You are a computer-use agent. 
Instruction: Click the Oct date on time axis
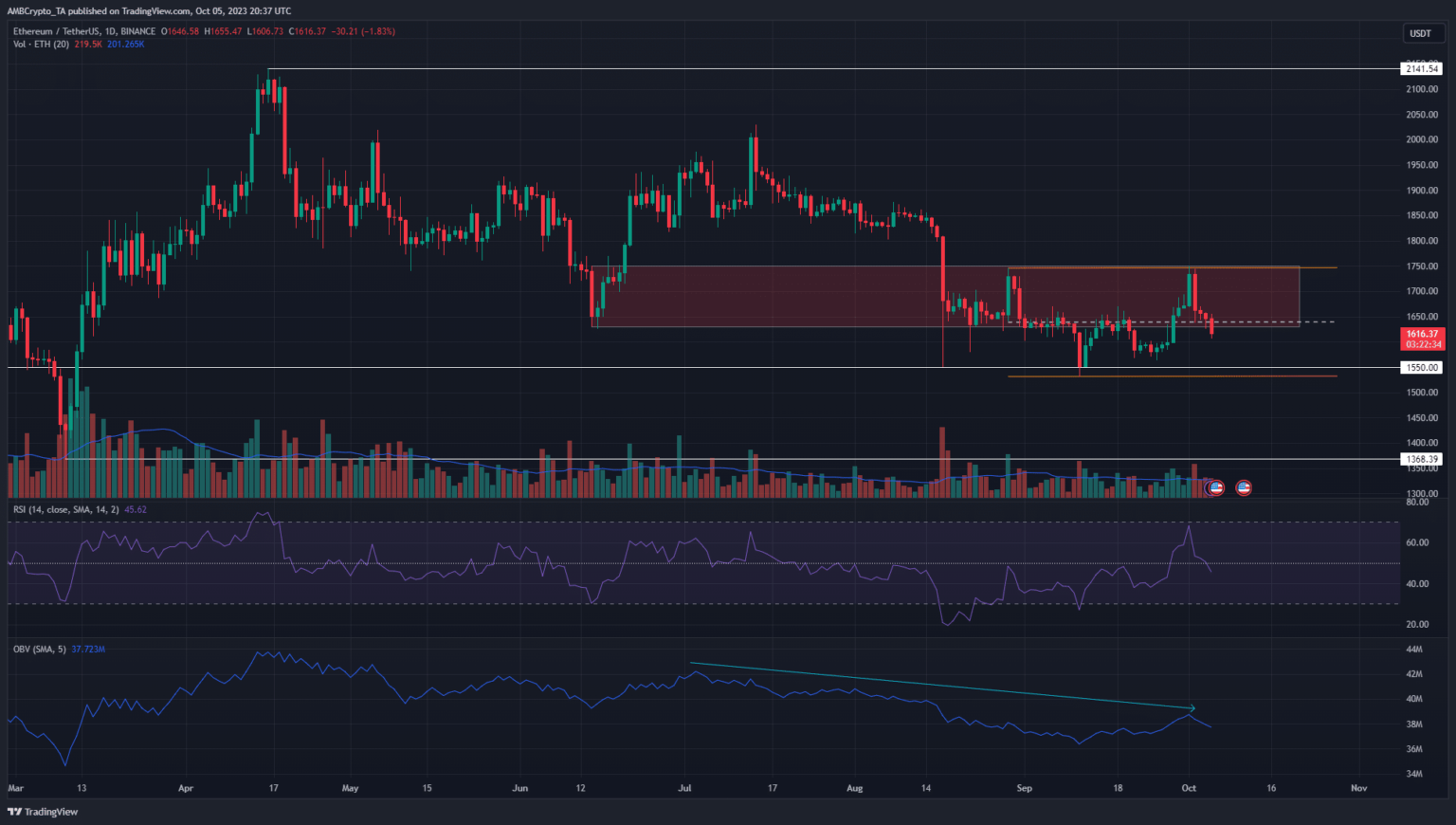click(x=1189, y=788)
